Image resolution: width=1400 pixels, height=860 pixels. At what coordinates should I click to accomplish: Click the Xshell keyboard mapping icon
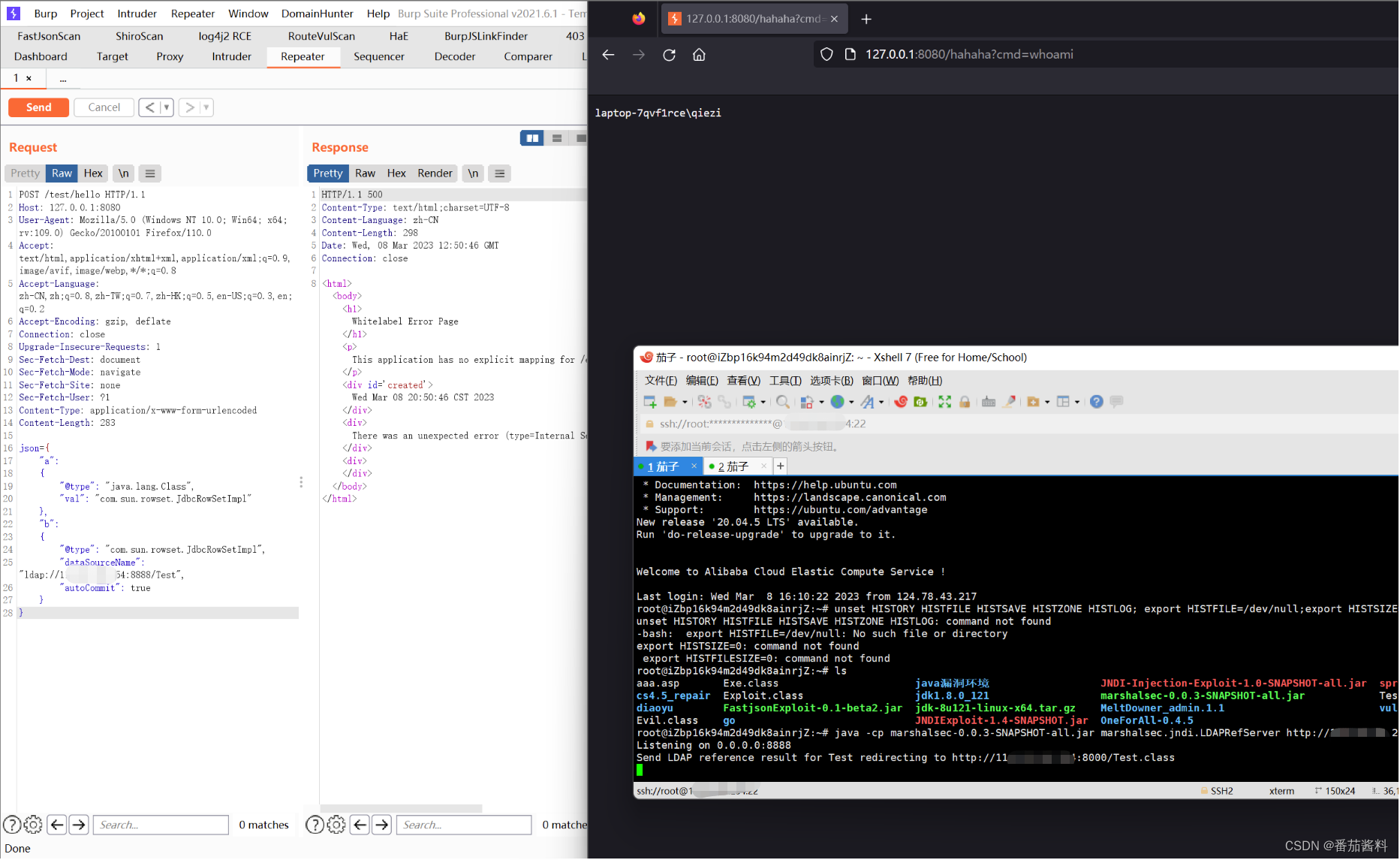pos(989,402)
